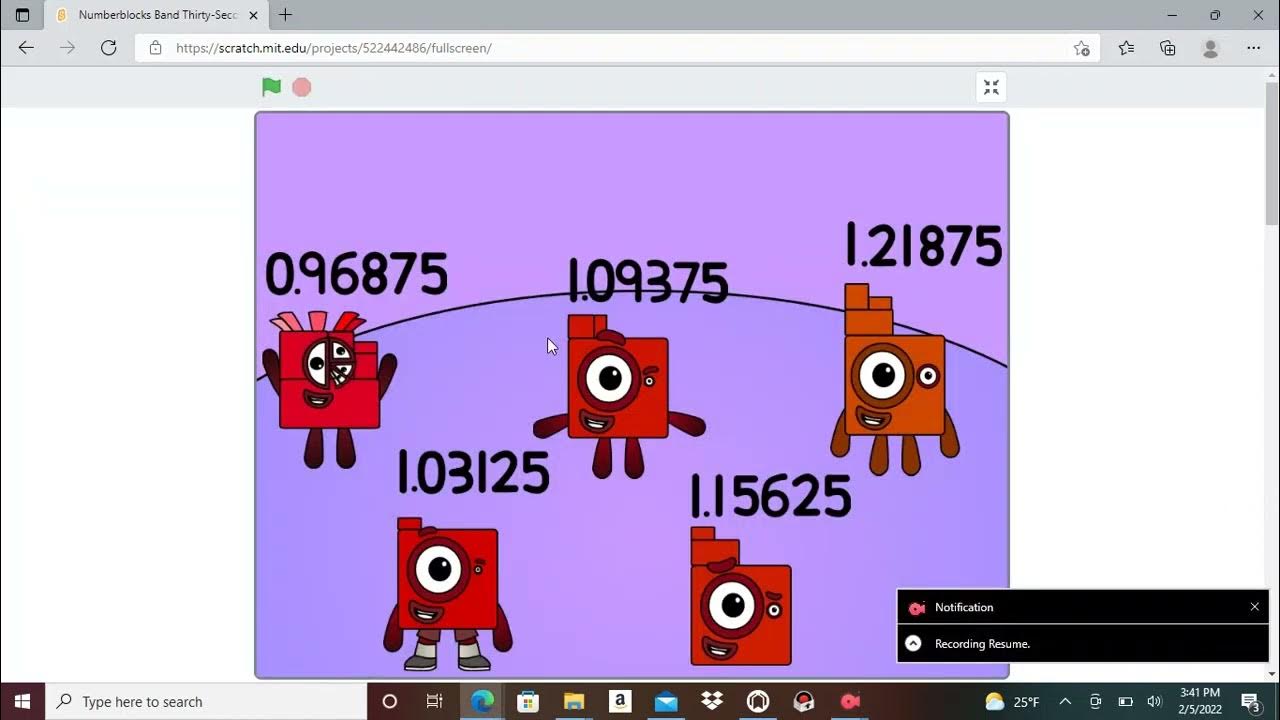Click Microsoft Edge taskbar icon

click(x=482, y=701)
